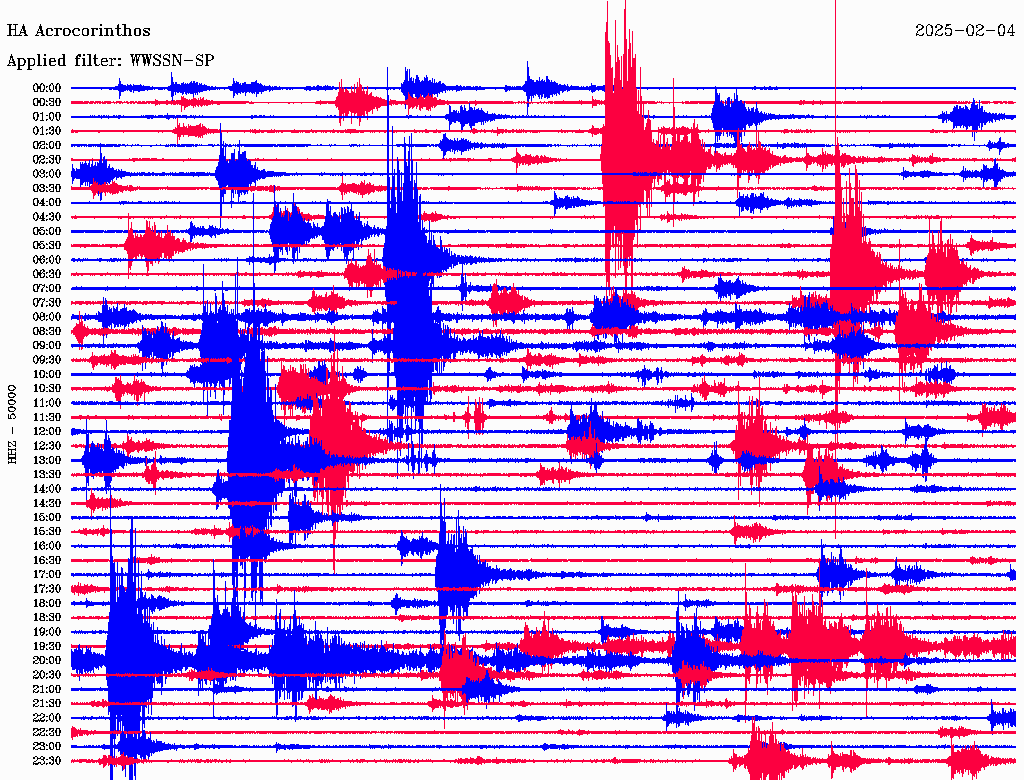Click the '10:30' time label
The image size is (1024, 780).
46,389
